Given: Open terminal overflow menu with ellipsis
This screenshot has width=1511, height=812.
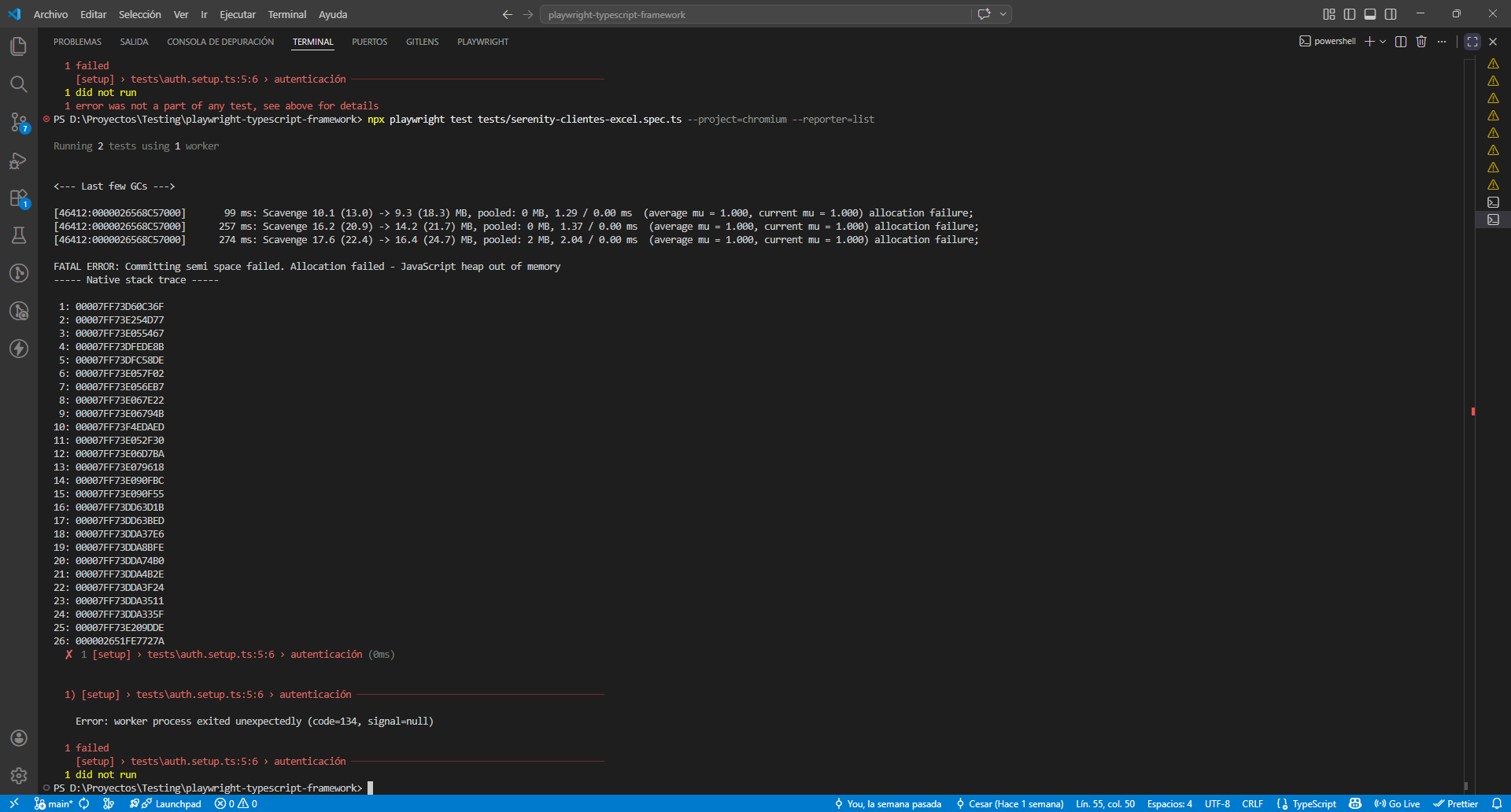Looking at the screenshot, I should [x=1442, y=41].
